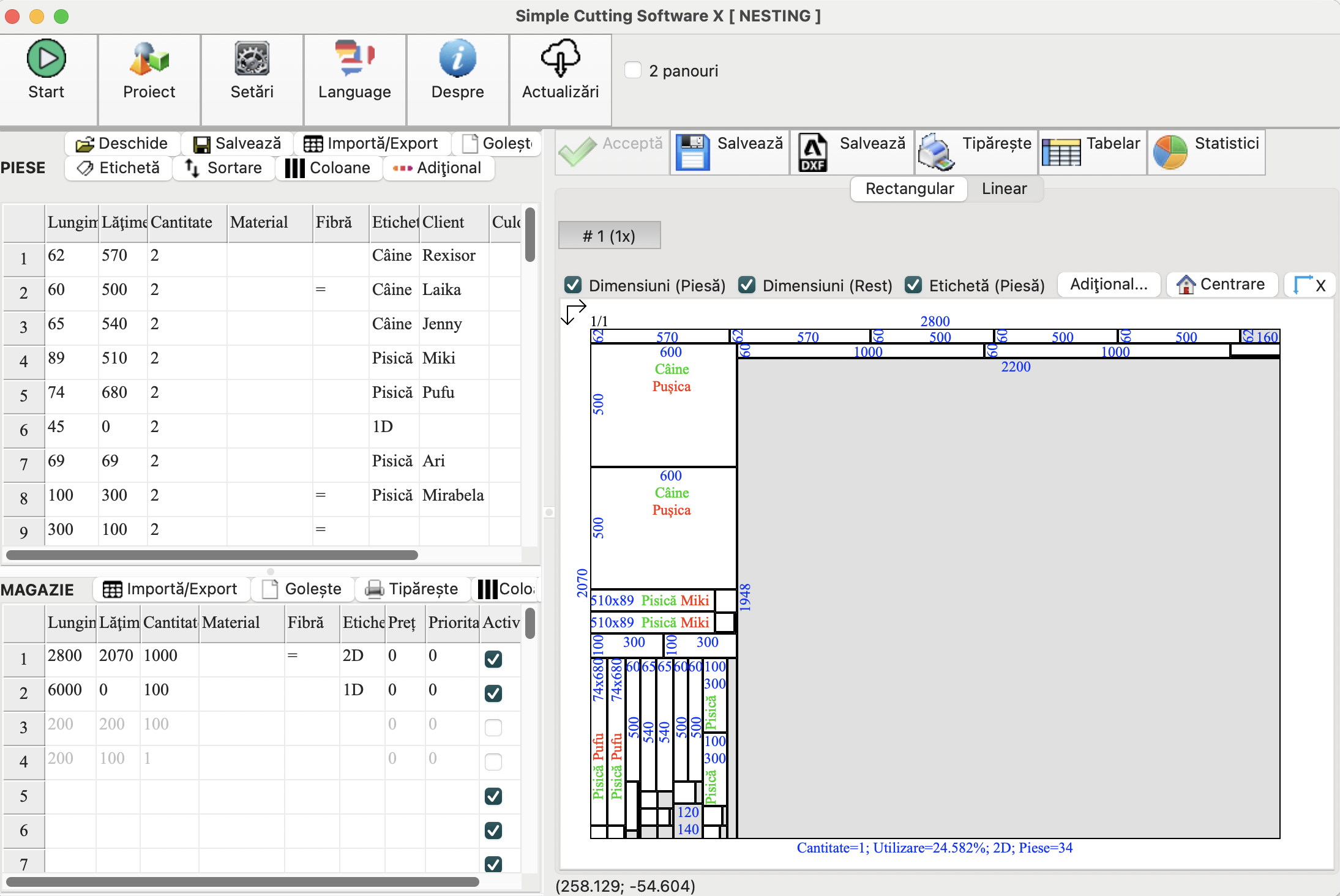1340x896 pixels.
Task: Toggle the 2 panouri checkbox
Action: click(633, 70)
